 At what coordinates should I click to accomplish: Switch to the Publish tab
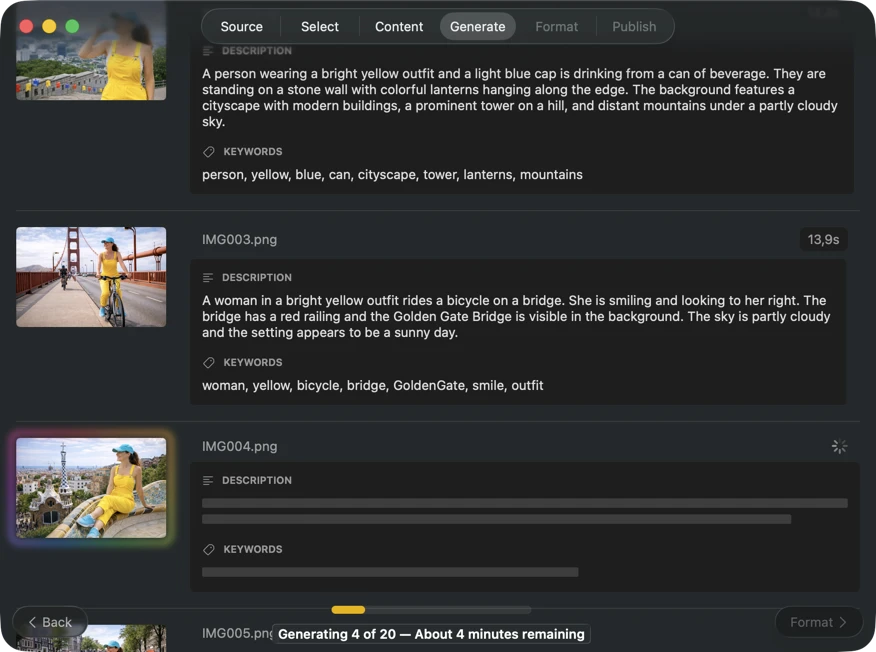coord(634,27)
